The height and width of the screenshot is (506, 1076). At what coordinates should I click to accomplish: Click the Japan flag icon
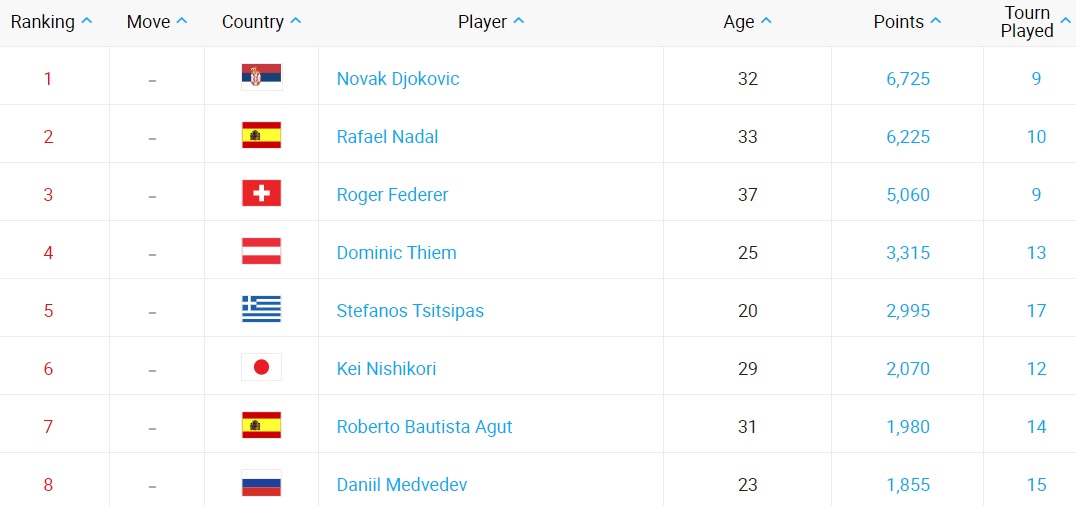click(x=261, y=367)
